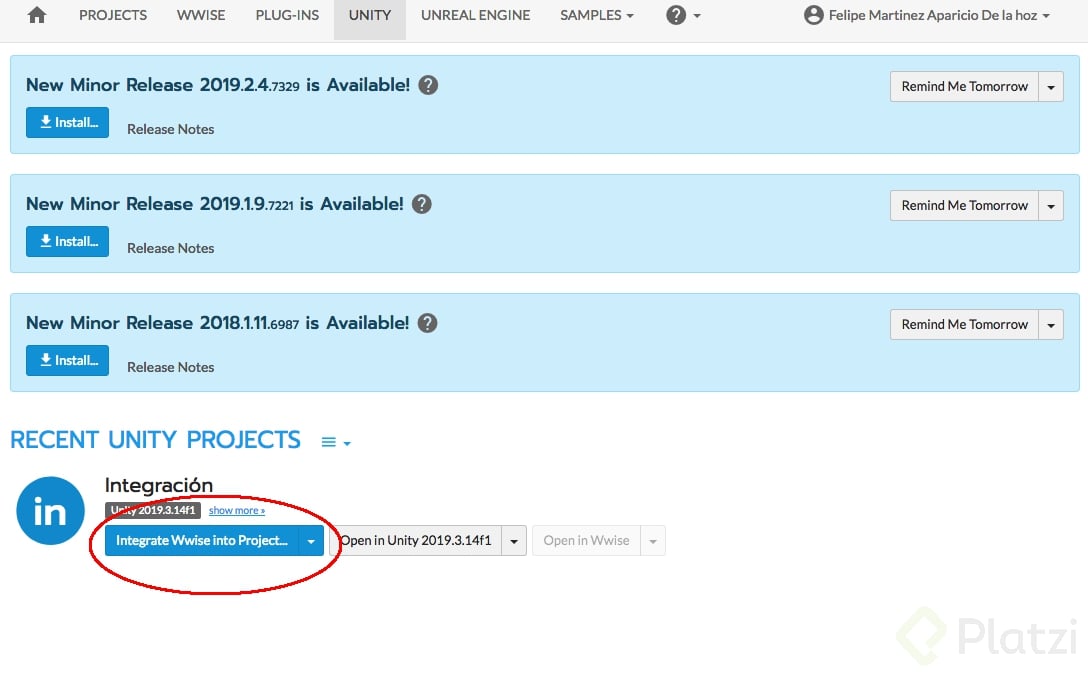Open recent Unity projects list menu
The width and height of the screenshot is (1088, 673).
pos(336,442)
